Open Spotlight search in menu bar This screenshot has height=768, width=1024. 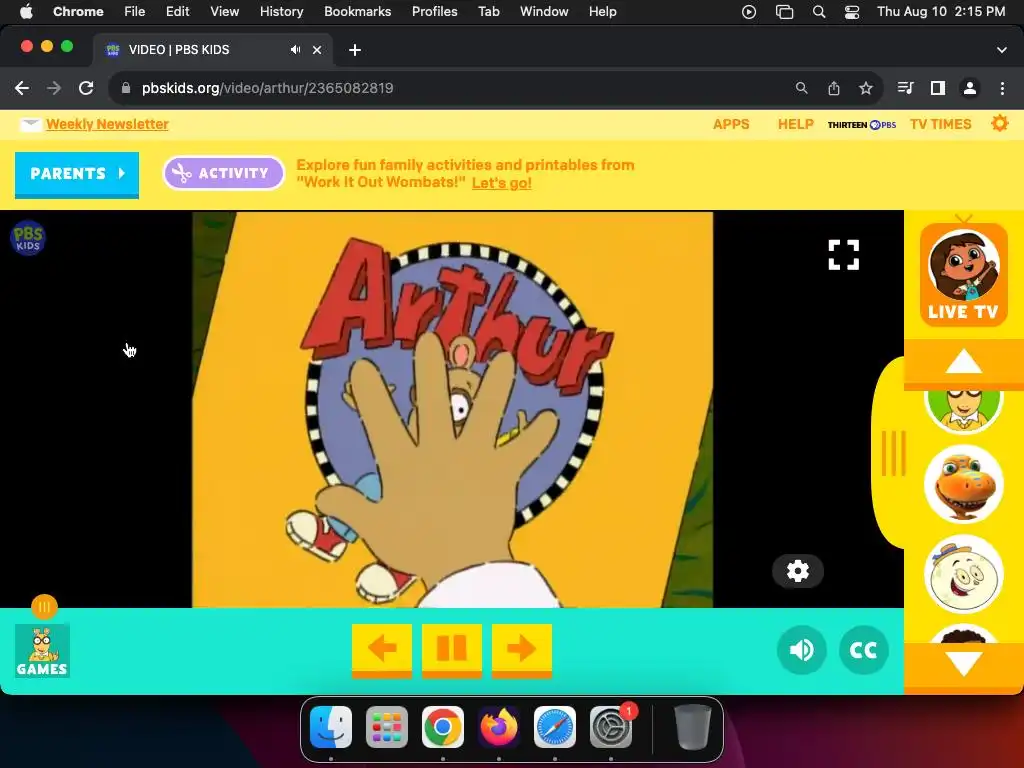click(x=818, y=12)
